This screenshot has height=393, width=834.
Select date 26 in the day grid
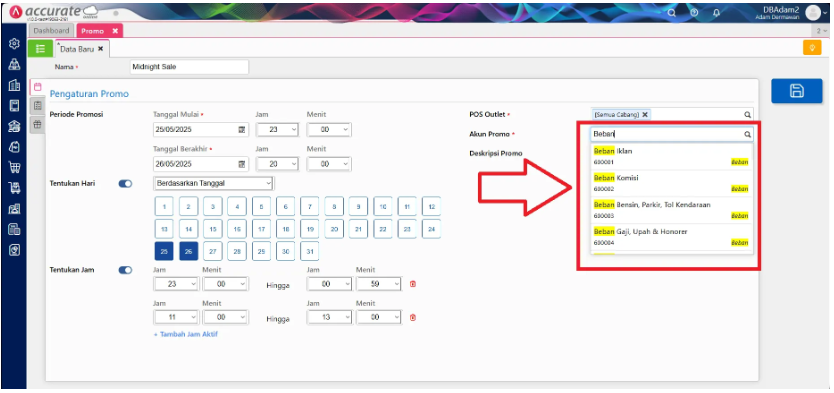(x=188, y=251)
